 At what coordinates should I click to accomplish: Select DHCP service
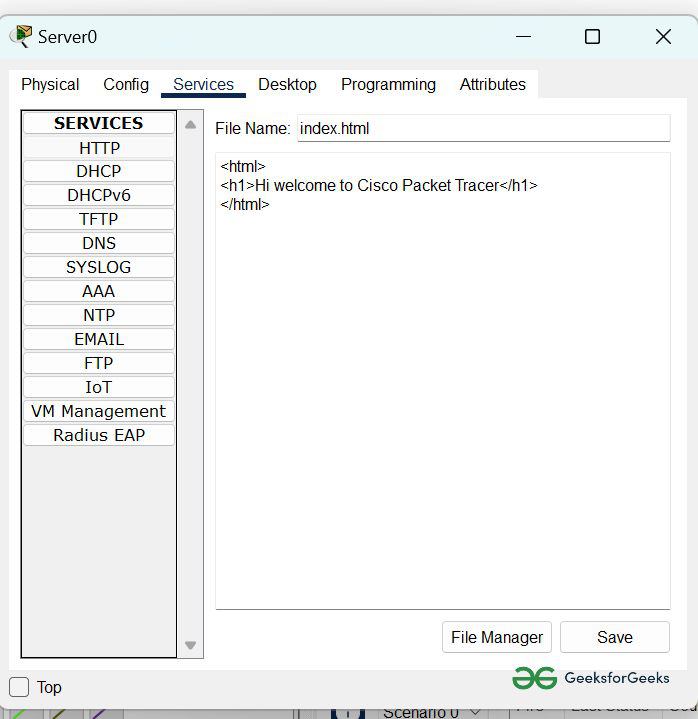[x=99, y=171]
